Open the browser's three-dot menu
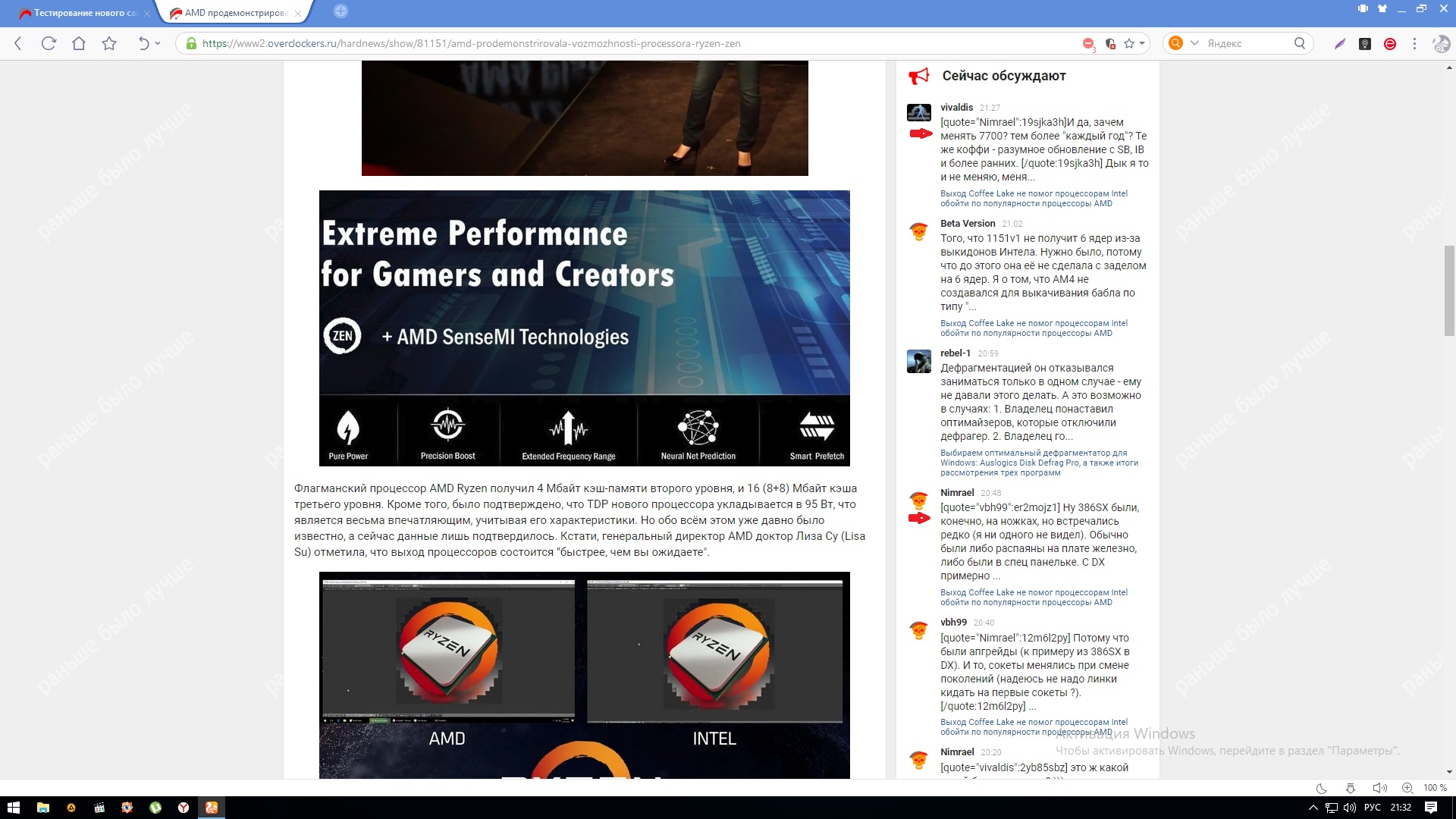Image resolution: width=1456 pixels, height=819 pixels. (1414, 44)
